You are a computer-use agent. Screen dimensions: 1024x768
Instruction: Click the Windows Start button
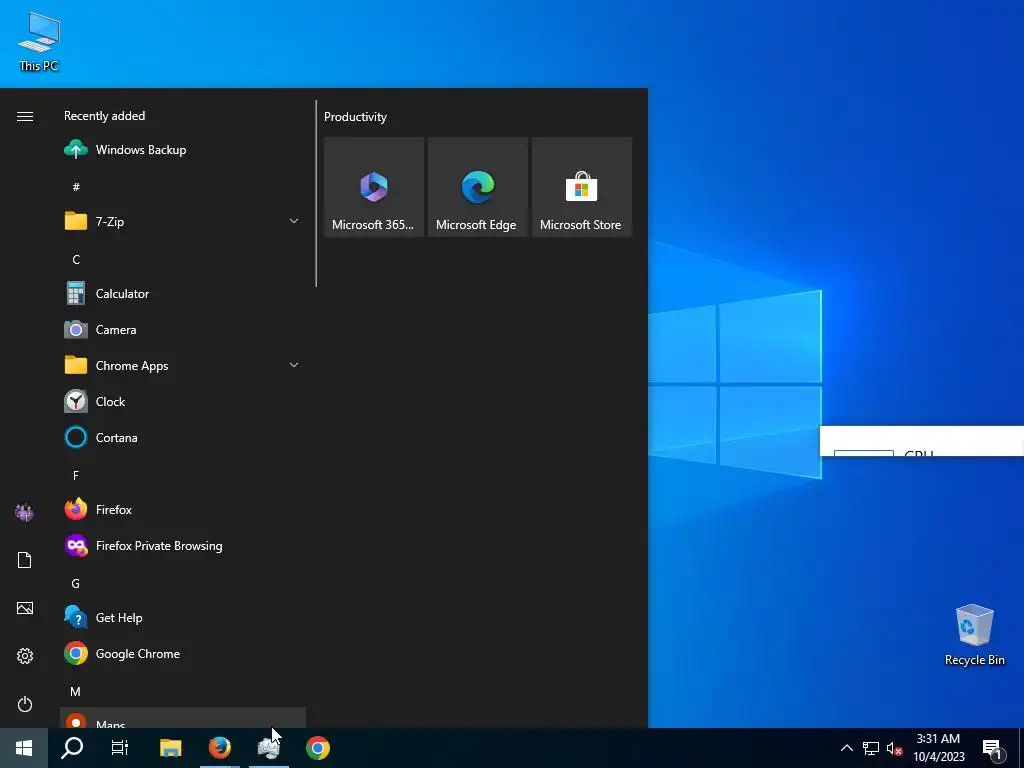pyautogui.click(x=24, y=748)
